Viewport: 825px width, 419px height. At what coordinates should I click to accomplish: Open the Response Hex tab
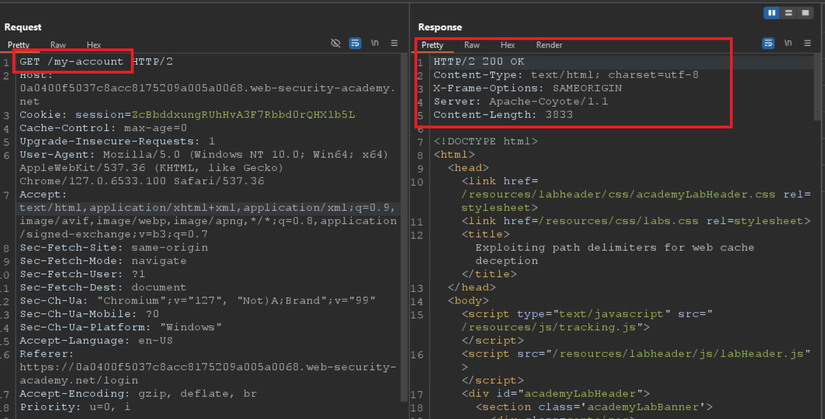click(508, 45)
